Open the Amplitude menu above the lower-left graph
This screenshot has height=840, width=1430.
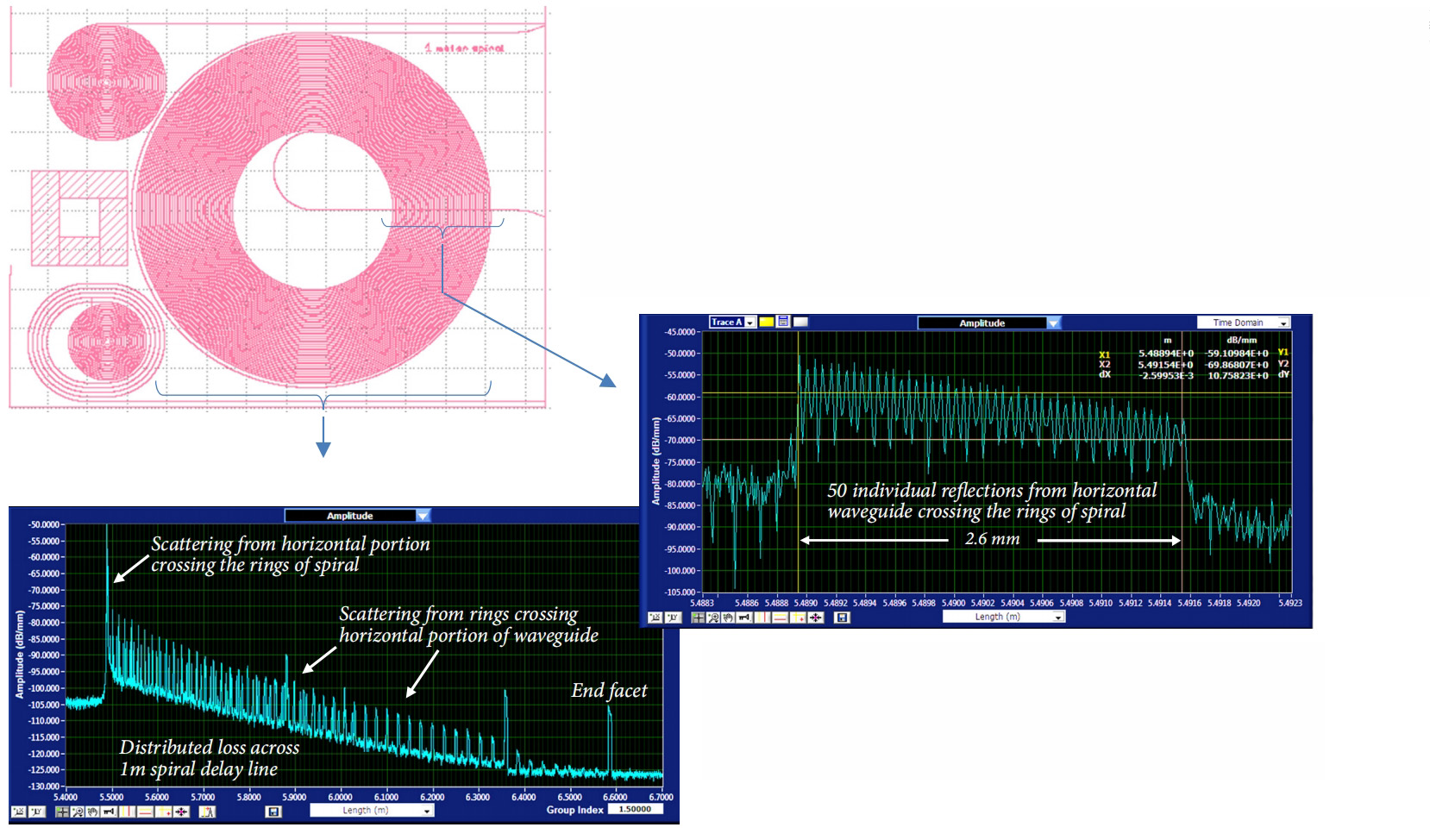coord(423,516)
